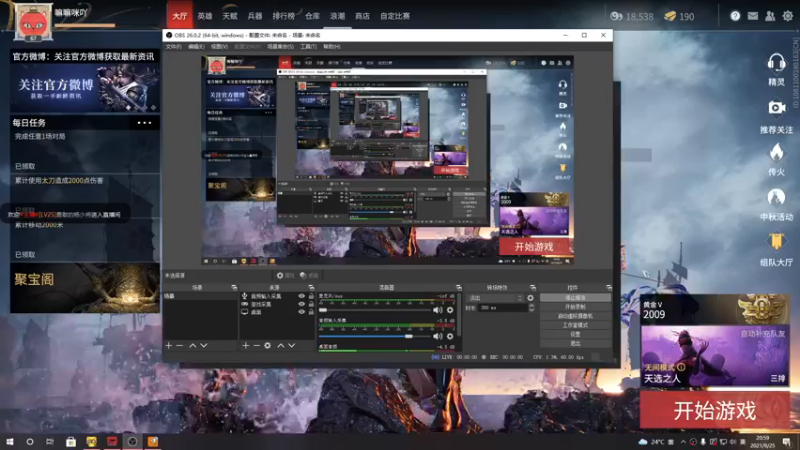Open source properties gear in Sources toolbar
Screen dimensions: 800x450
point(267,345)
